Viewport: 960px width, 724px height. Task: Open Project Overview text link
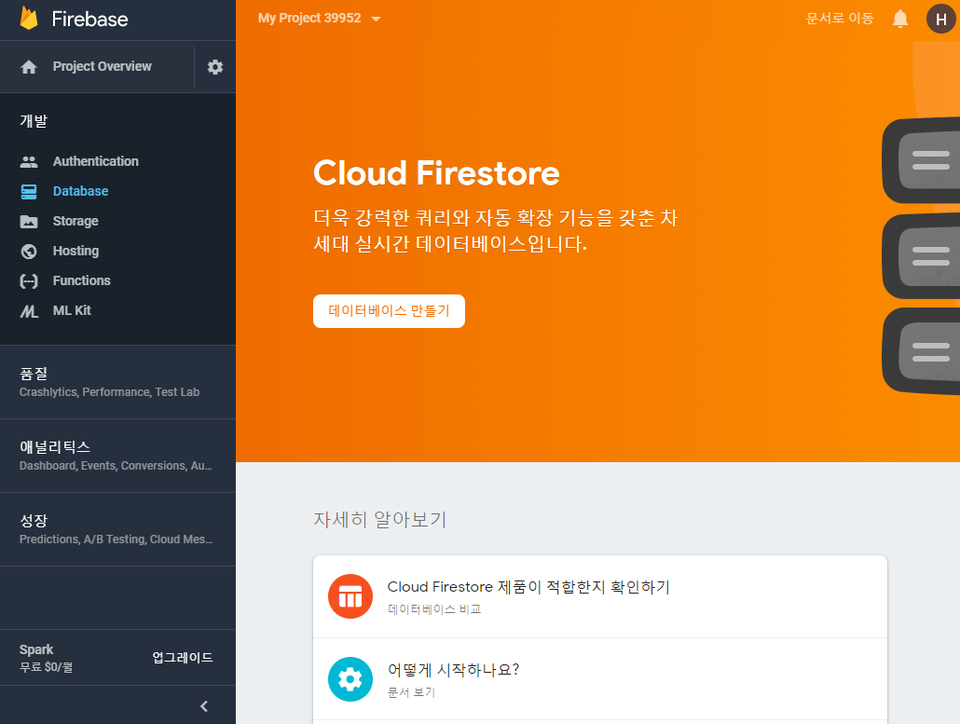point(102,66)
